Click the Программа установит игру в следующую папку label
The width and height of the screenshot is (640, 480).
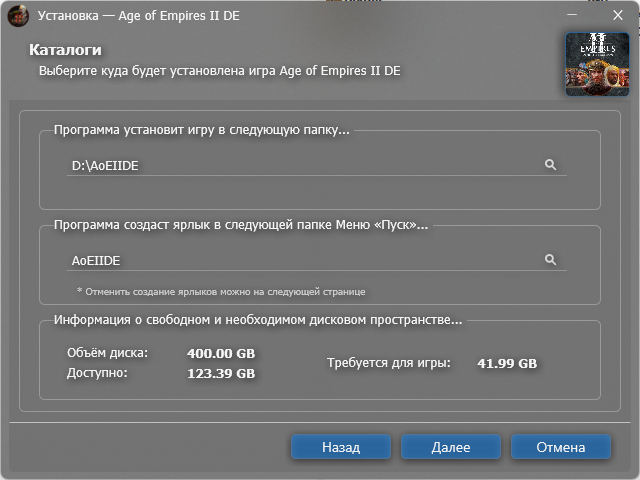[202, 130]
